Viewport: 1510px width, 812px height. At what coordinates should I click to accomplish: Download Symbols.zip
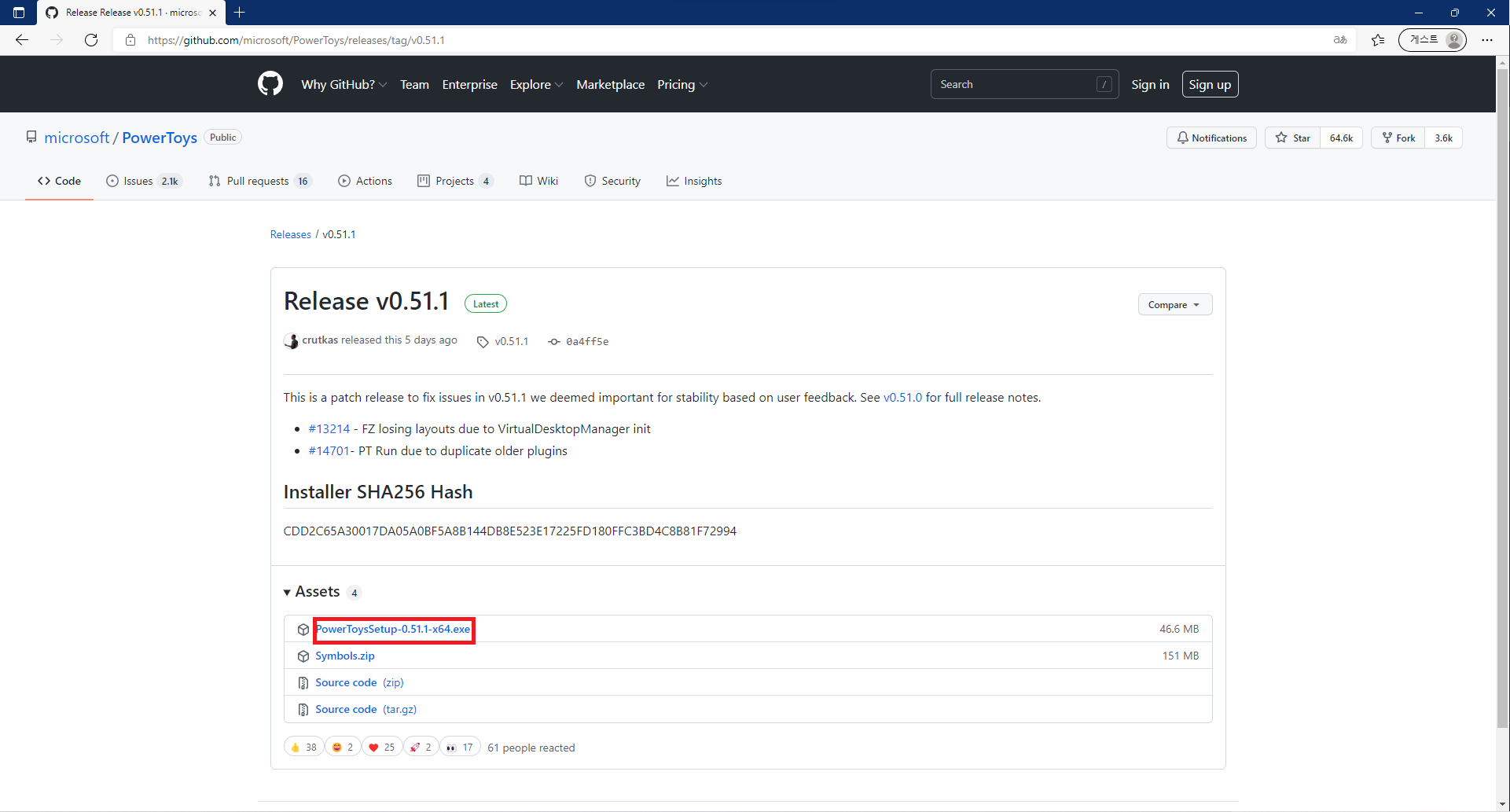tap(345, 656)
